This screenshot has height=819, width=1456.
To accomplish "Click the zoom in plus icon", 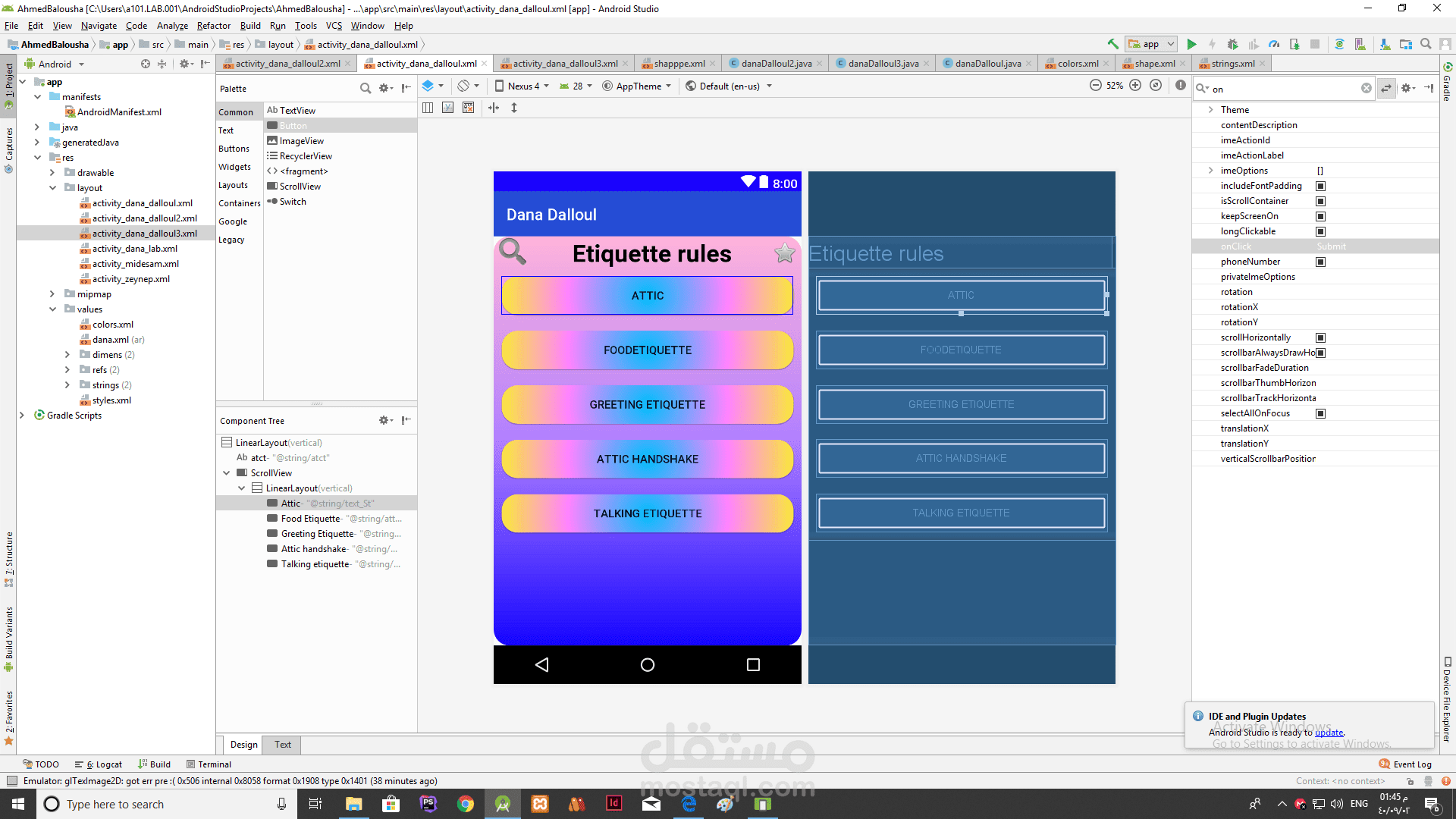I will 1135,86.
